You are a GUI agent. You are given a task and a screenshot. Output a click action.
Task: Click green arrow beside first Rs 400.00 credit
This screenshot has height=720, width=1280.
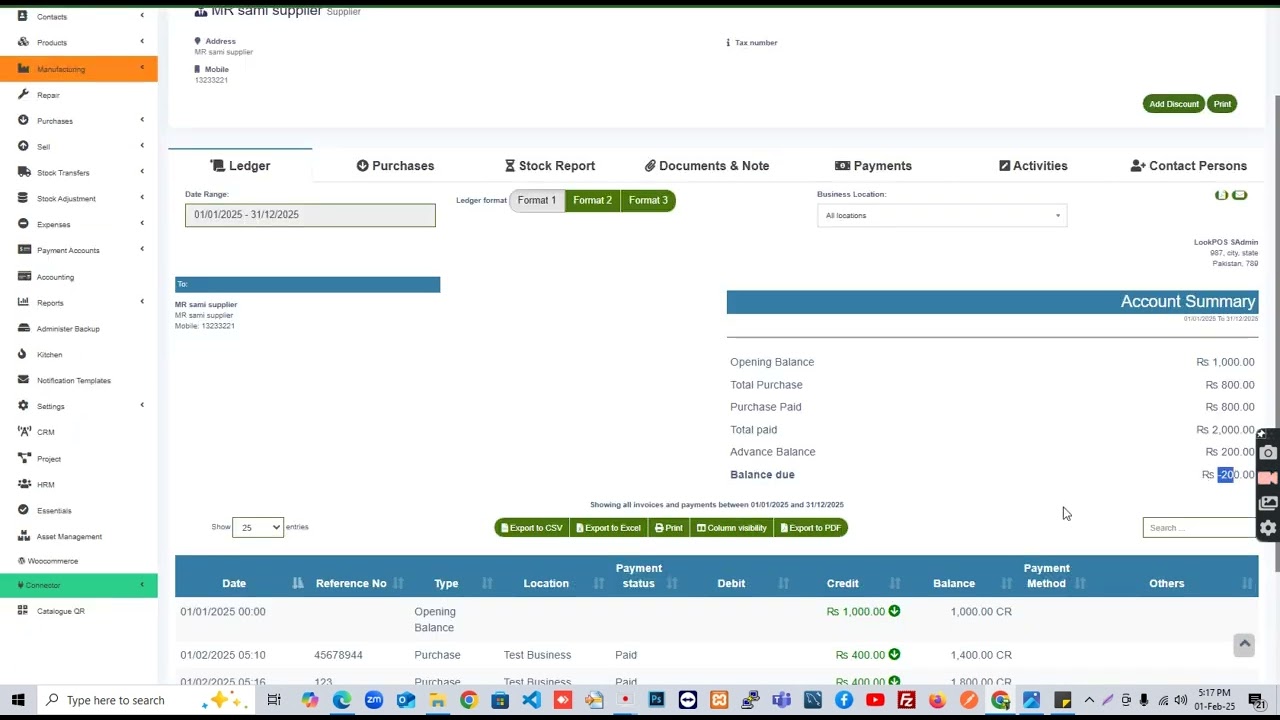(x=894, y=655)
